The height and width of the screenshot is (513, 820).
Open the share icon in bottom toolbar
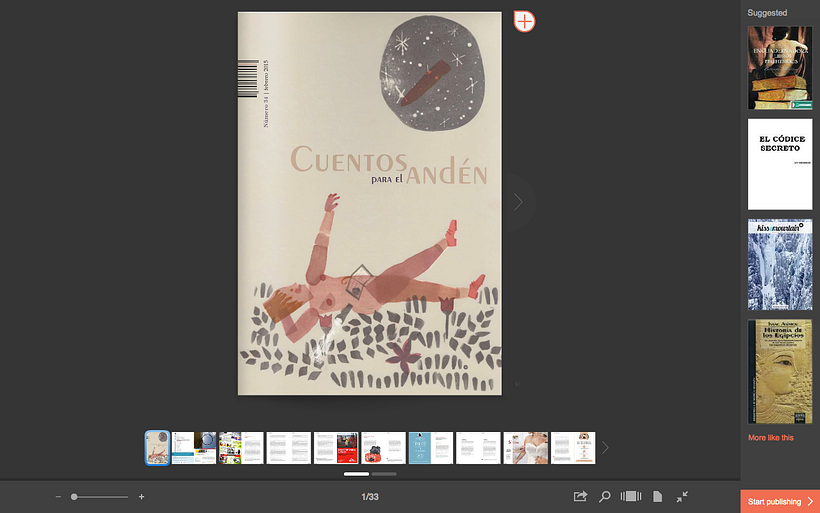580,496
